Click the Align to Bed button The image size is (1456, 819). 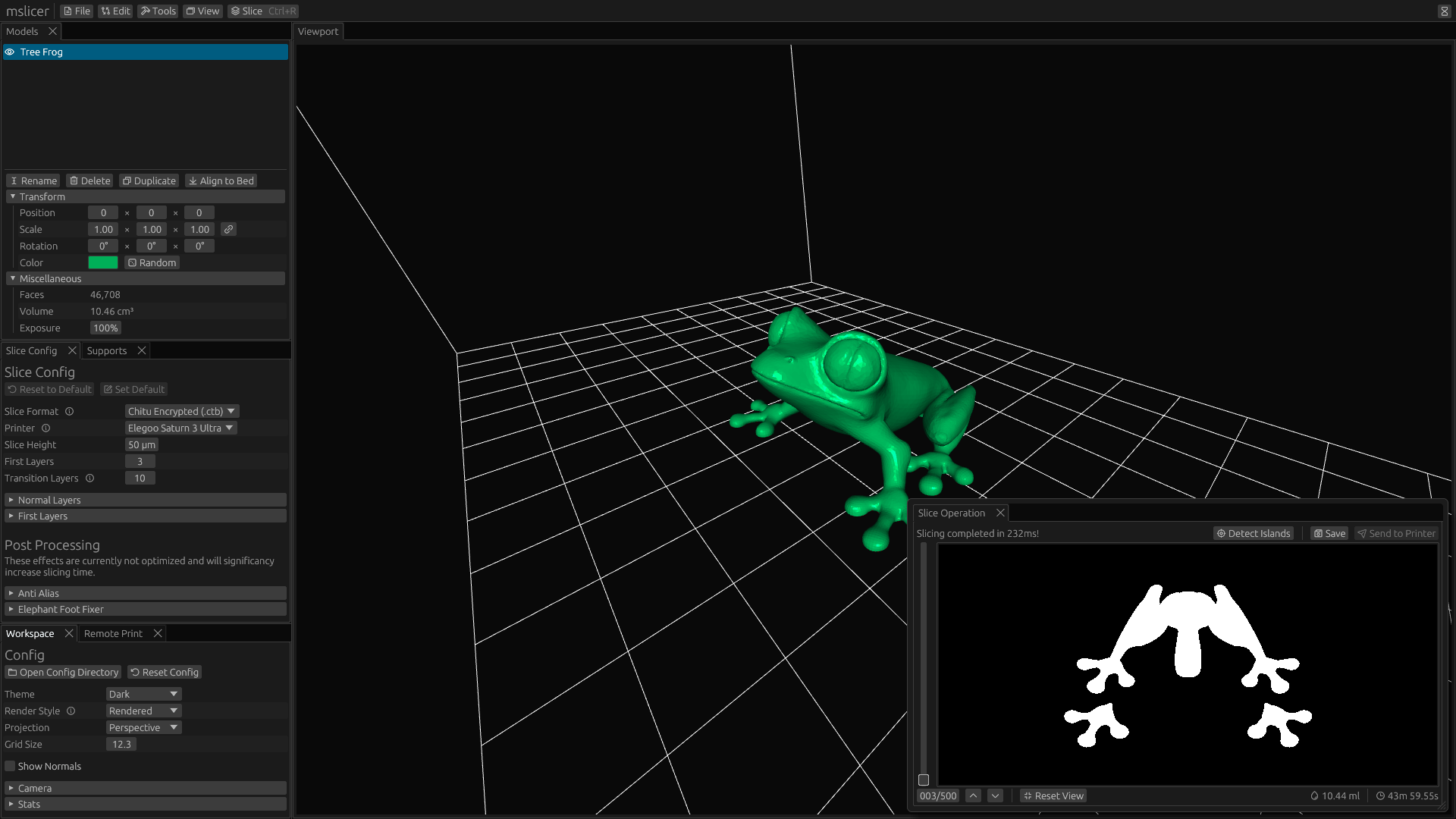click(x=221, y=180)
